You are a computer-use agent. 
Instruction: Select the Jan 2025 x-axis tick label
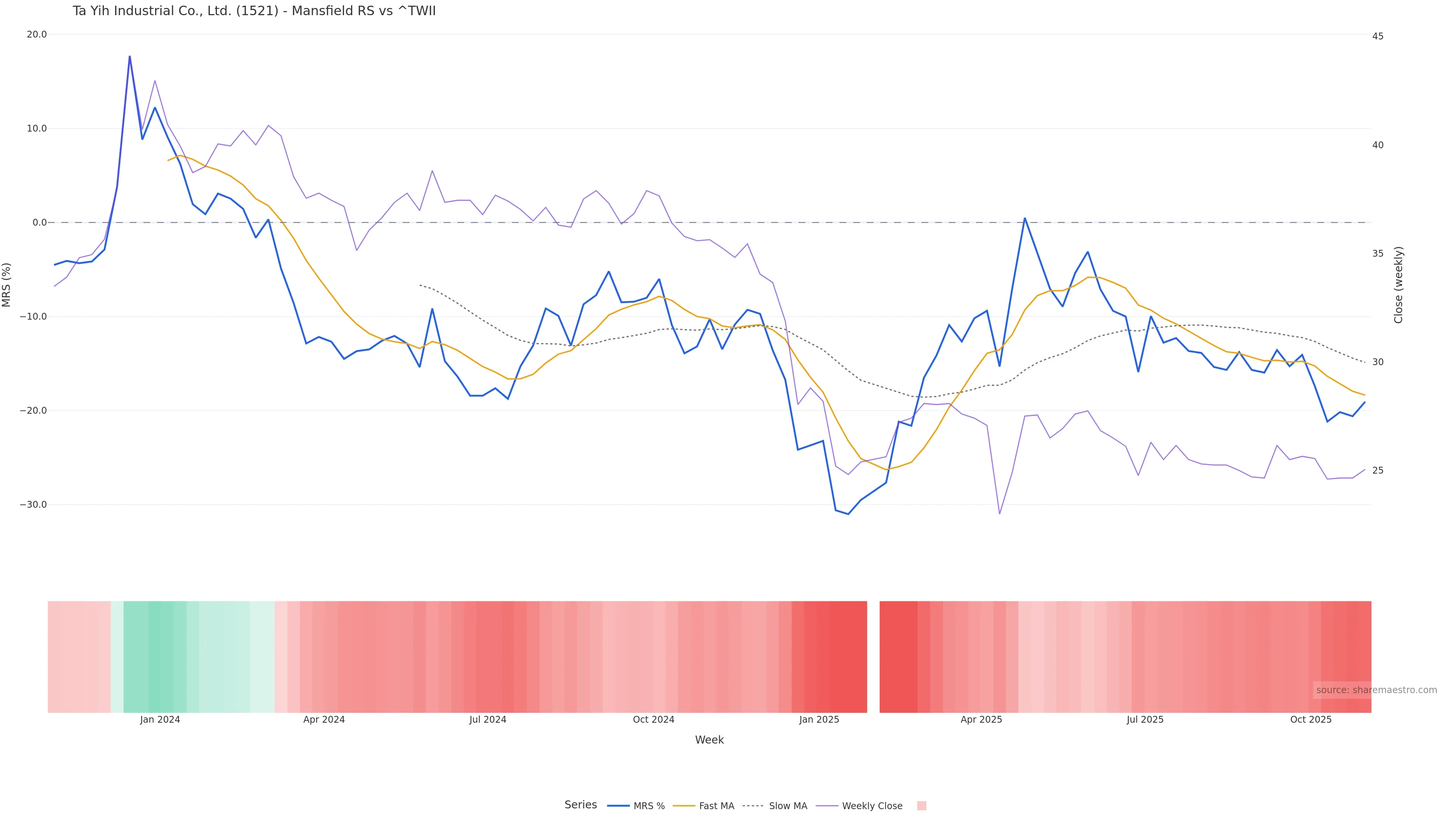819,720
